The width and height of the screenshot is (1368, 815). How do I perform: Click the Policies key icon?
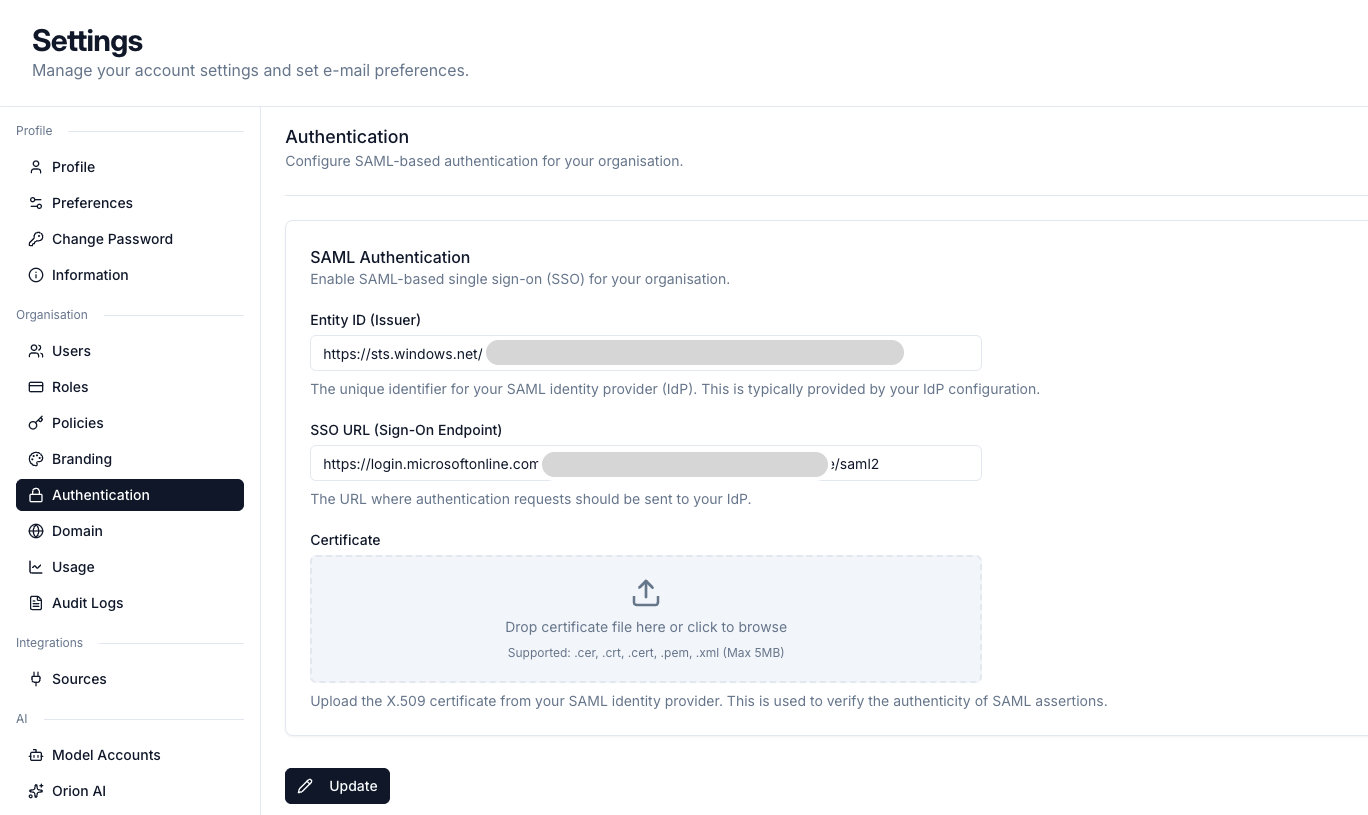pos(34,423)
